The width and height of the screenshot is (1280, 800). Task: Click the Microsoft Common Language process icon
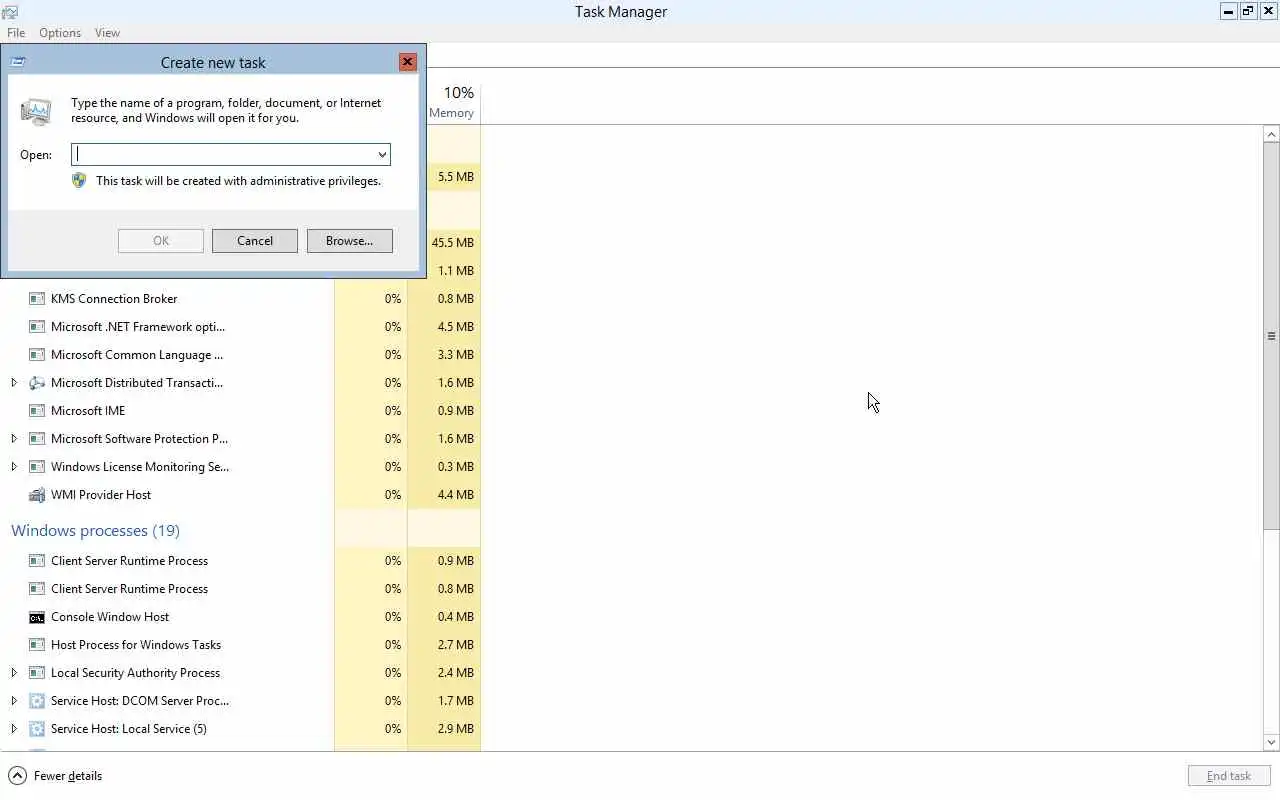(37, 355)
